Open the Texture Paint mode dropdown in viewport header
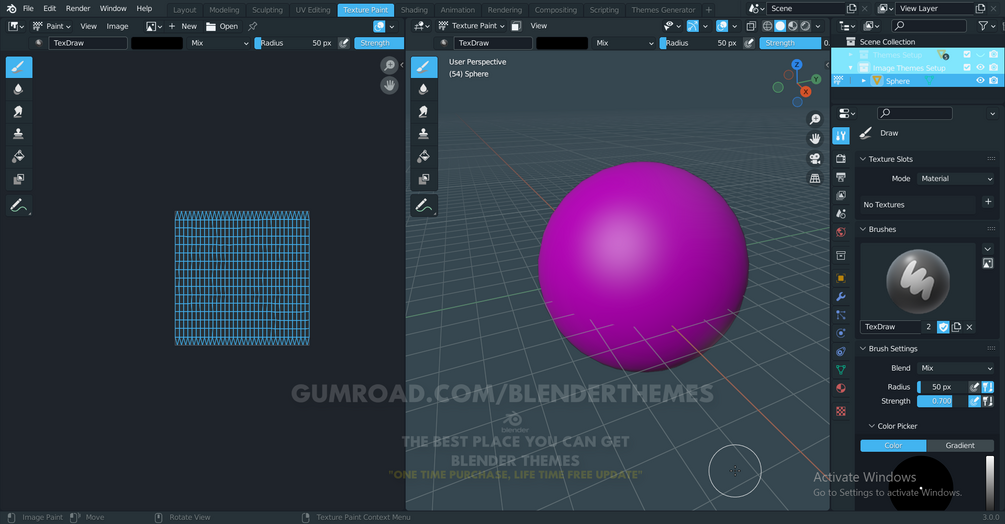The width and height of the screenshot is (1005, 524). point(472,26)
